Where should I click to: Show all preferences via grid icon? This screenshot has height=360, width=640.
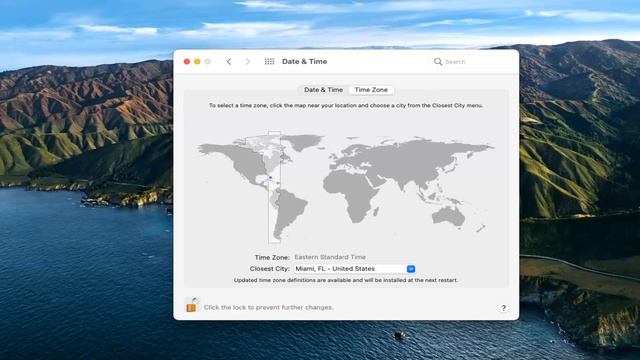click(269, 62)
